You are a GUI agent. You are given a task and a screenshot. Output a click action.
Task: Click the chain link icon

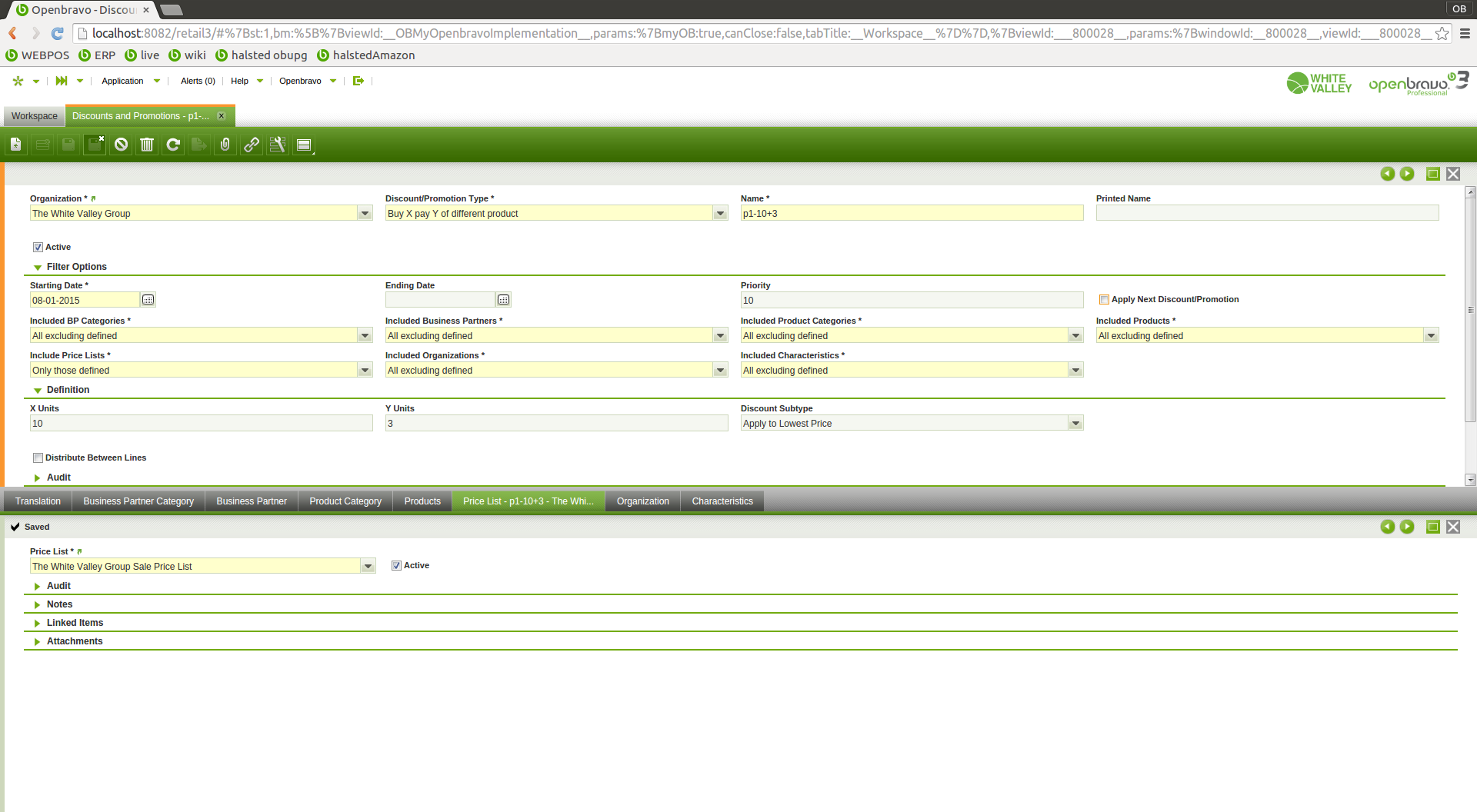tap(252, 145)
